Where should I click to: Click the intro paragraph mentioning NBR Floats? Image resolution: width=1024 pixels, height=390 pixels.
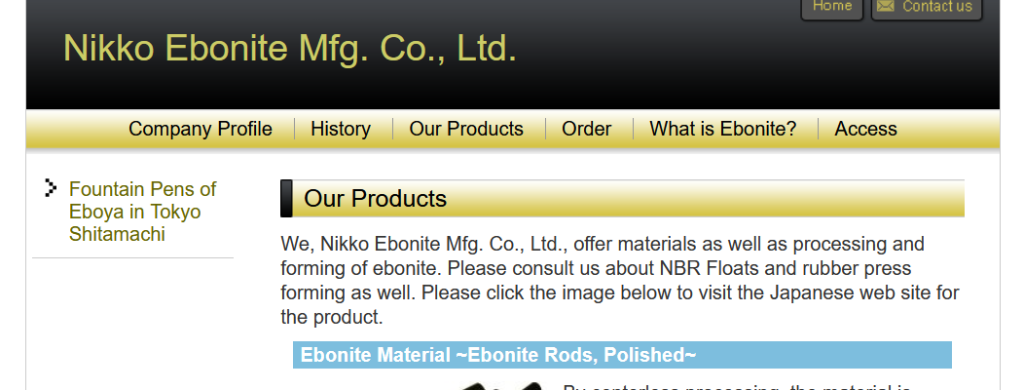620,280
